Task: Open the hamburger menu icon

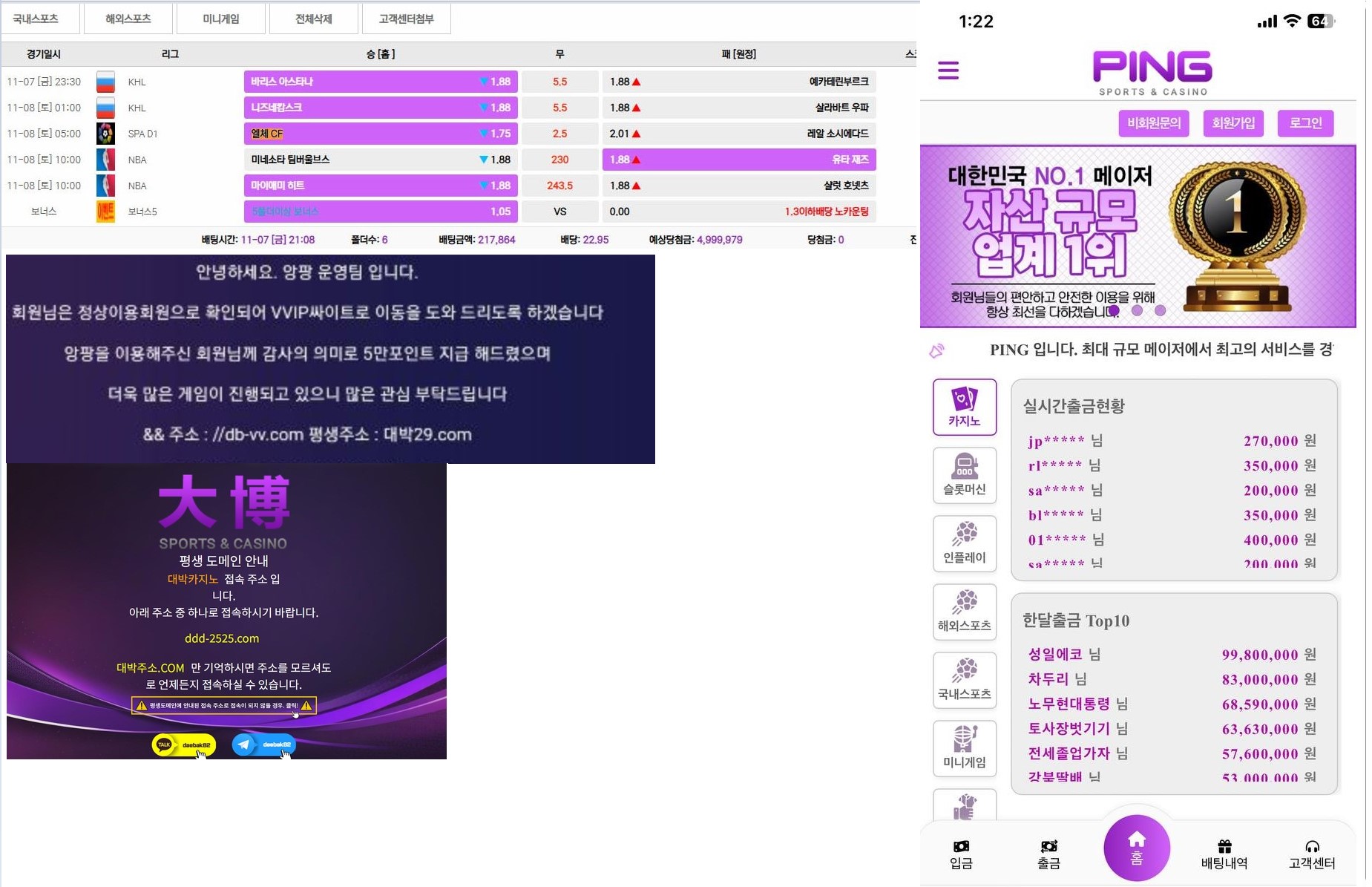Action: coord(948,71)
